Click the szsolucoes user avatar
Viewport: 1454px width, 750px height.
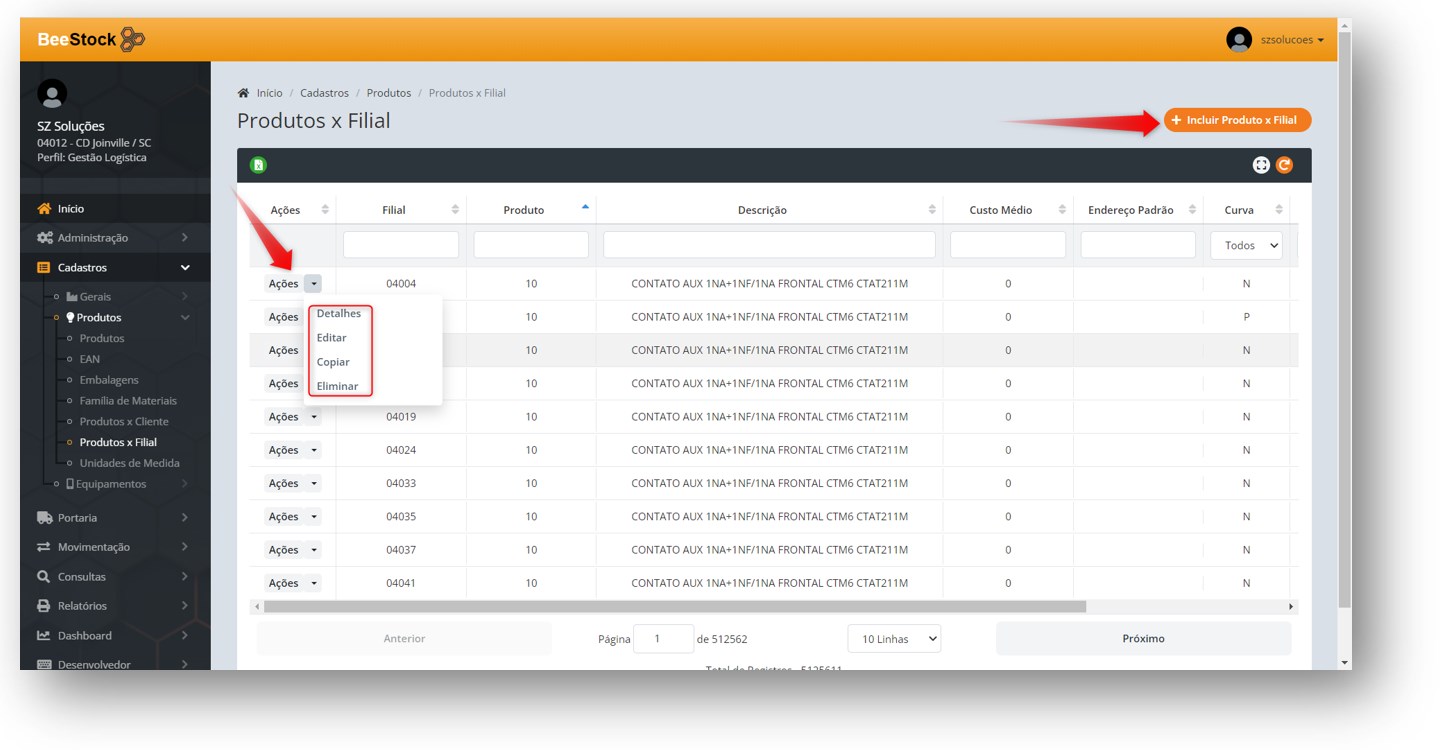click(x=1239, y=40)
